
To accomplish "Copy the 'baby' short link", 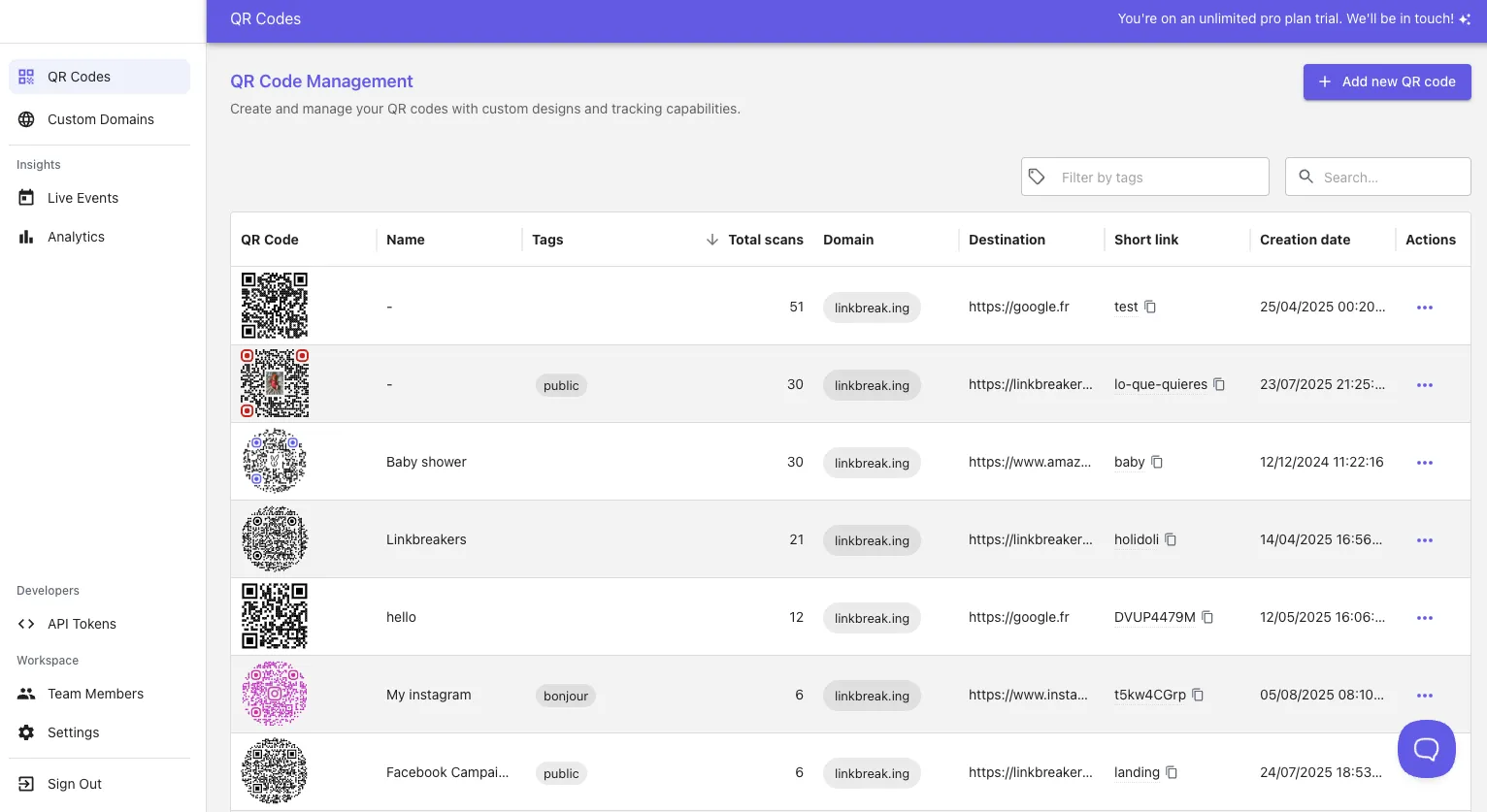I will point(1157,462).
